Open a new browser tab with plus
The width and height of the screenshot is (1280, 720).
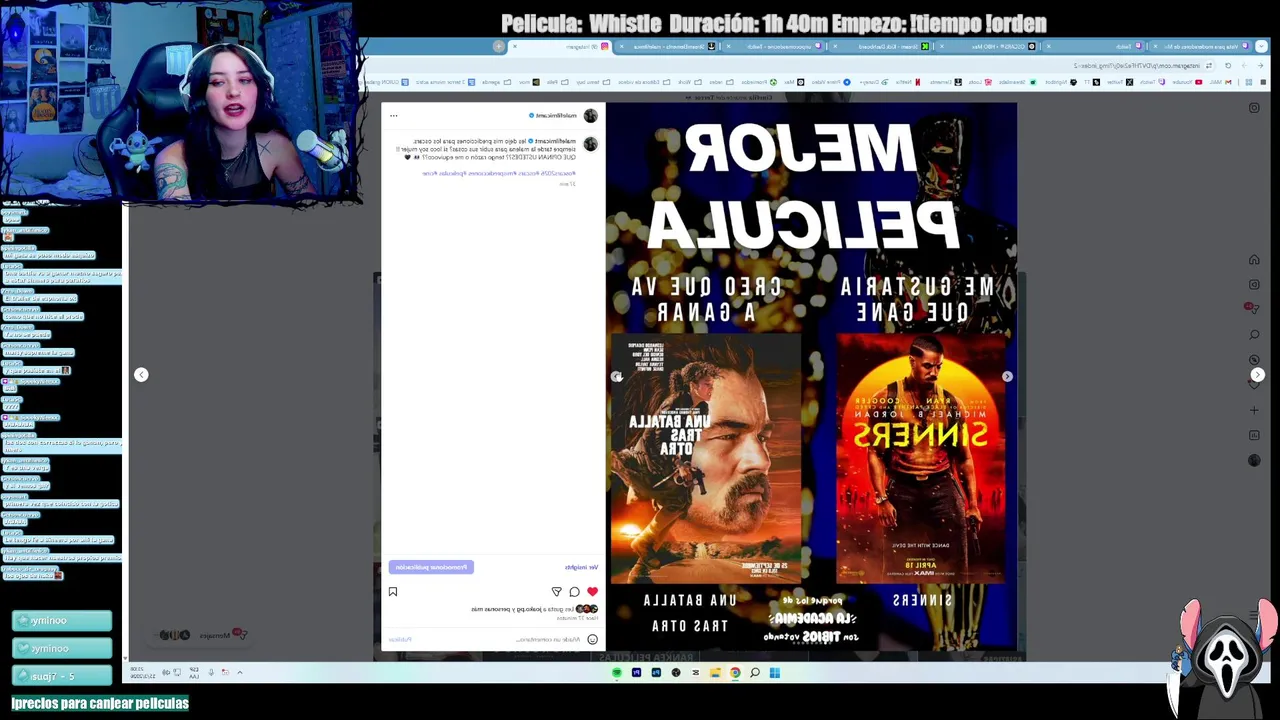pos(499,46)
